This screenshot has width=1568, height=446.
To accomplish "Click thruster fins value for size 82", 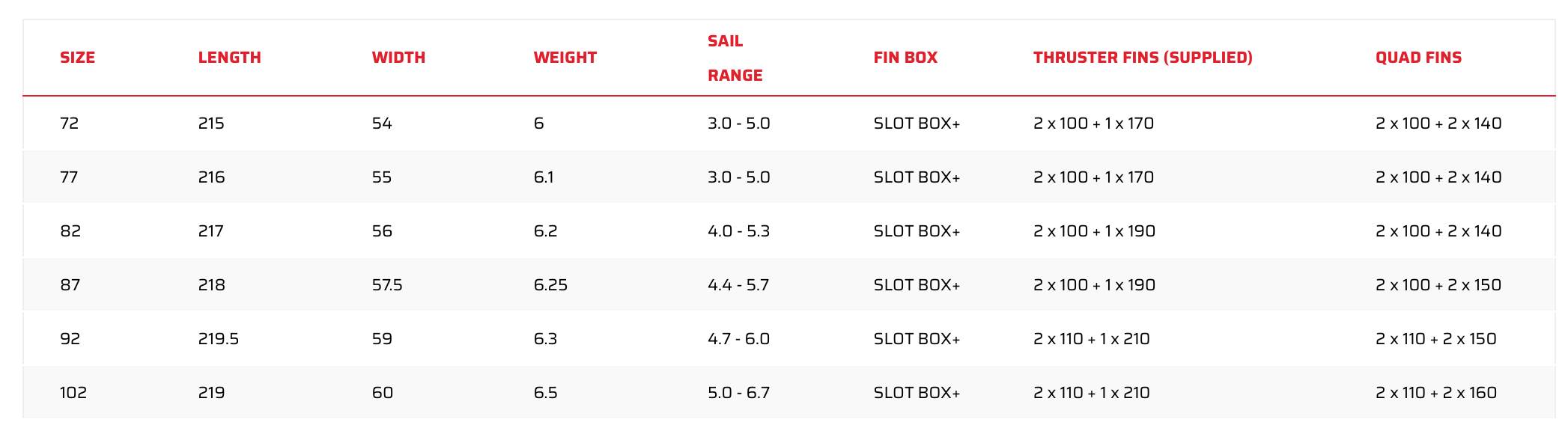I will pos(1094,231).
